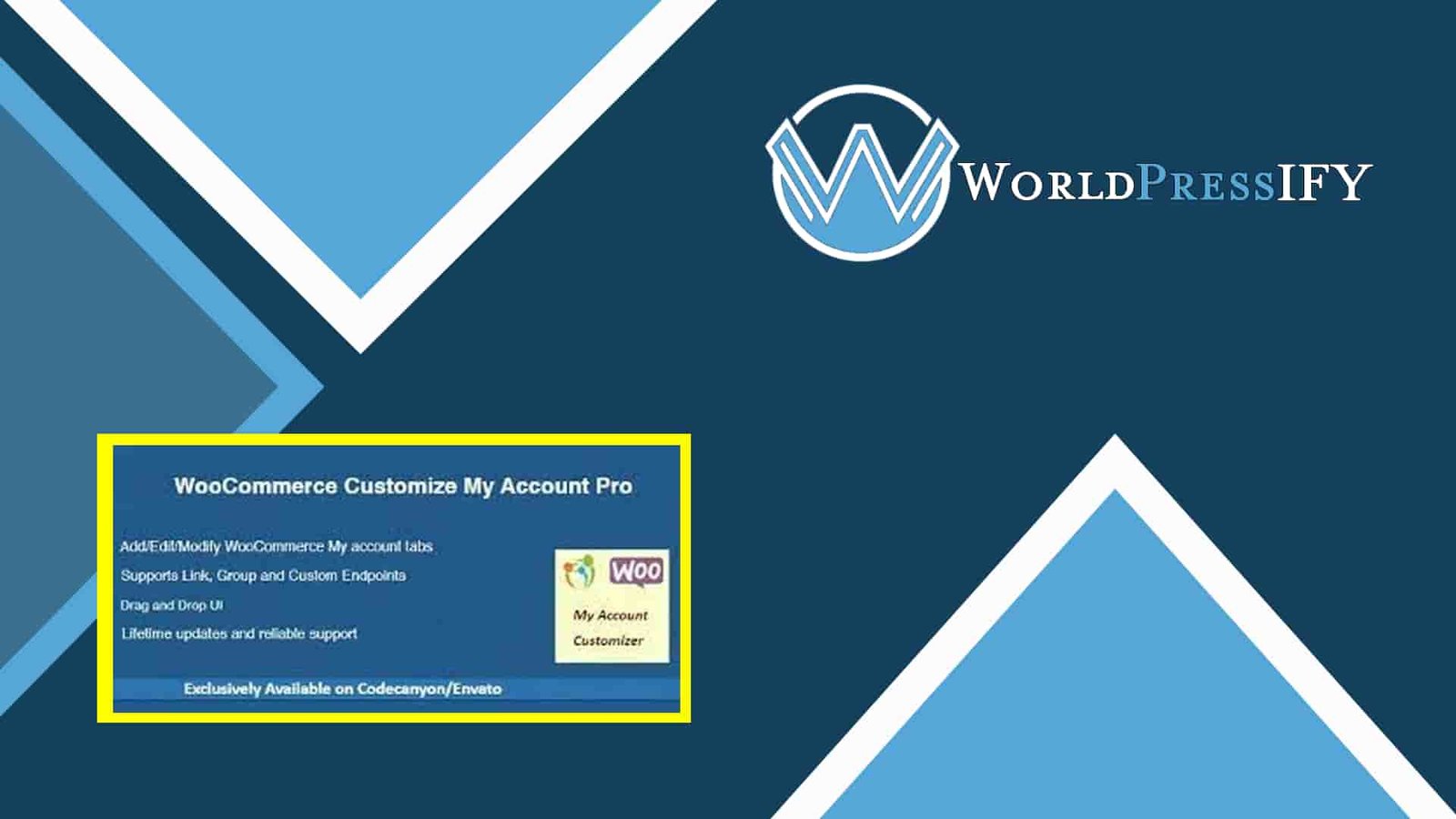The image size is (1456, 819).
Task: Click the purple Woo logo icon
Action: pos(637,571)
